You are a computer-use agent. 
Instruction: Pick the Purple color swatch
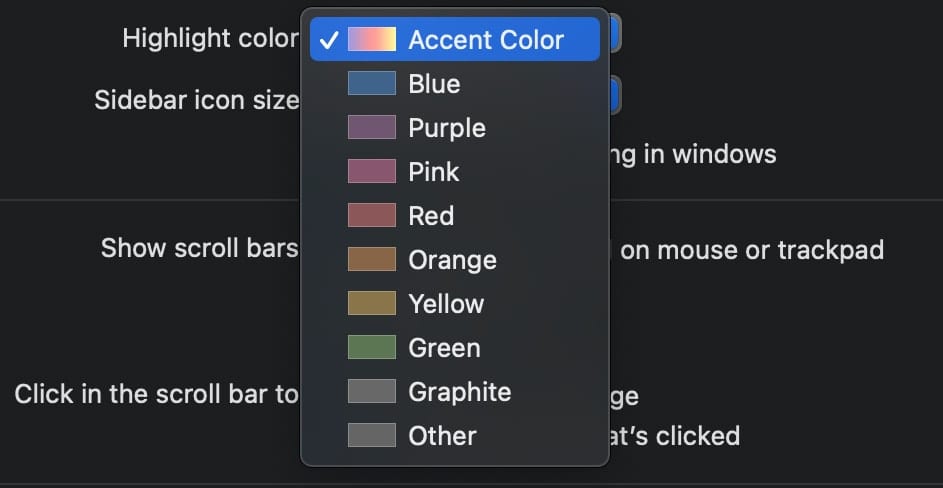click(372, 128)
